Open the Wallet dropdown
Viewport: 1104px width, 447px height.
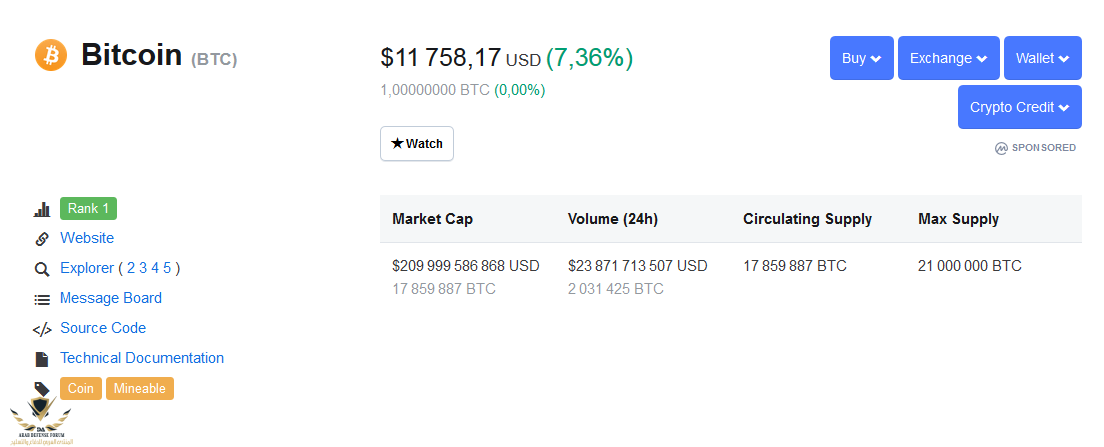point(1043,58)
